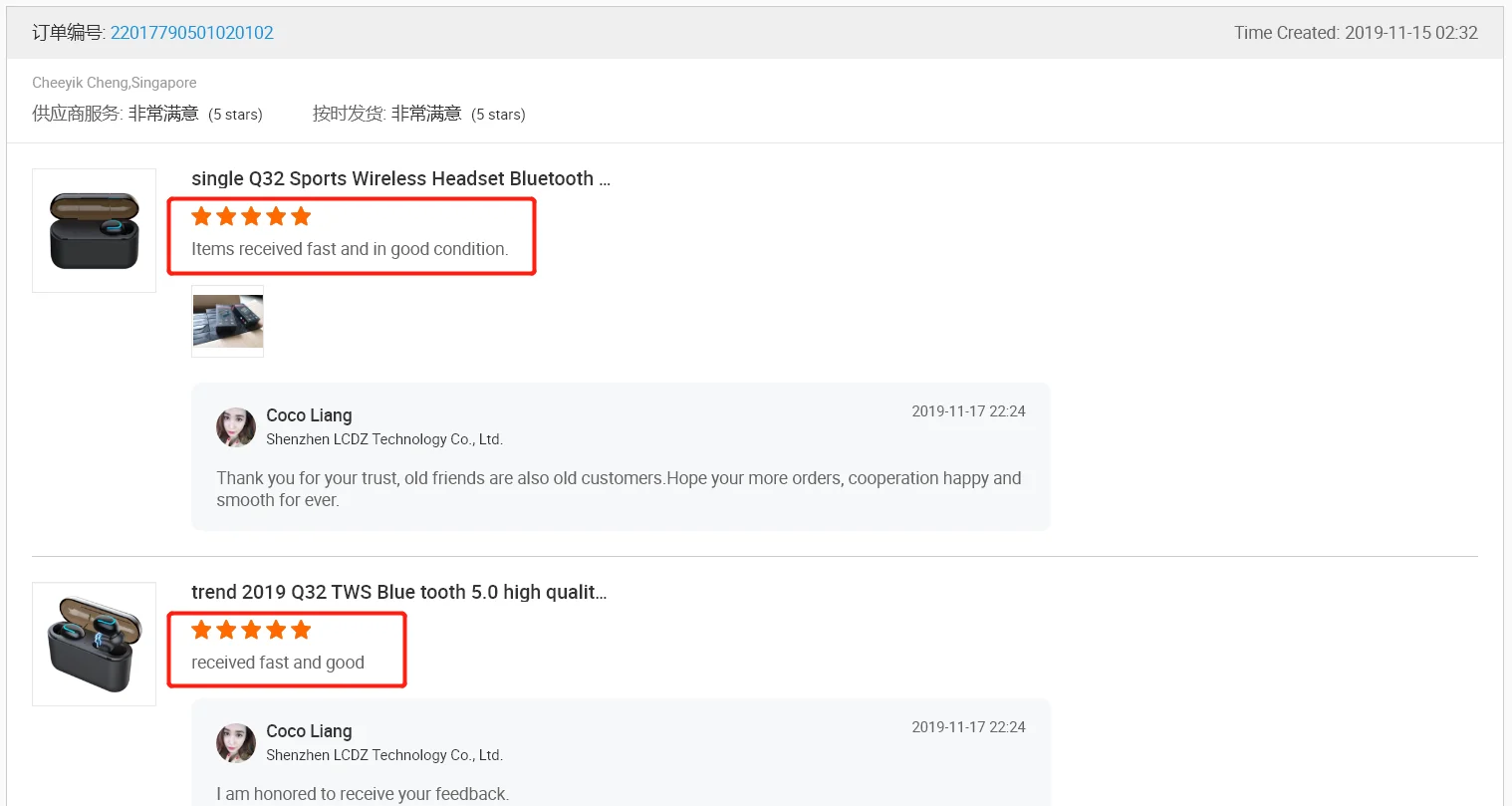The width and height of the screenshot is (1512, 806).
Task: Open the buyer's uploaded review photo
Action: click(x=228, y=321)
